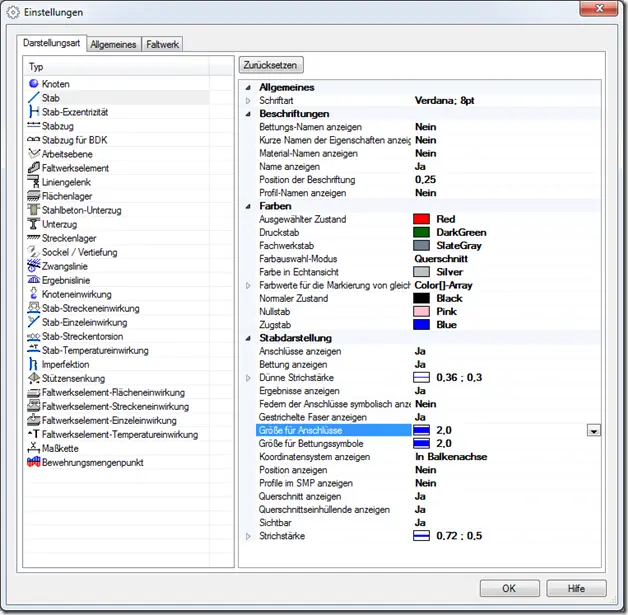Click the Stab-Temperatureinwirkung icon
This screenshot has height=615, width=628.
pos(34,349)
